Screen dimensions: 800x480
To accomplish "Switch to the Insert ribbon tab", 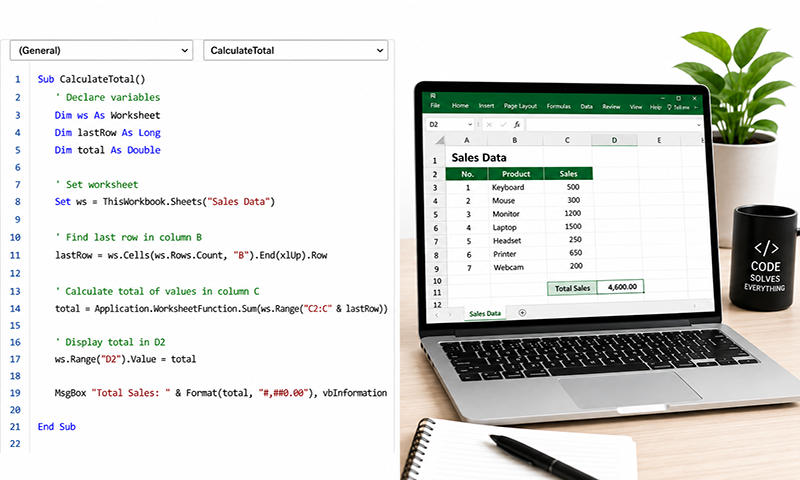I will (486, 106).
